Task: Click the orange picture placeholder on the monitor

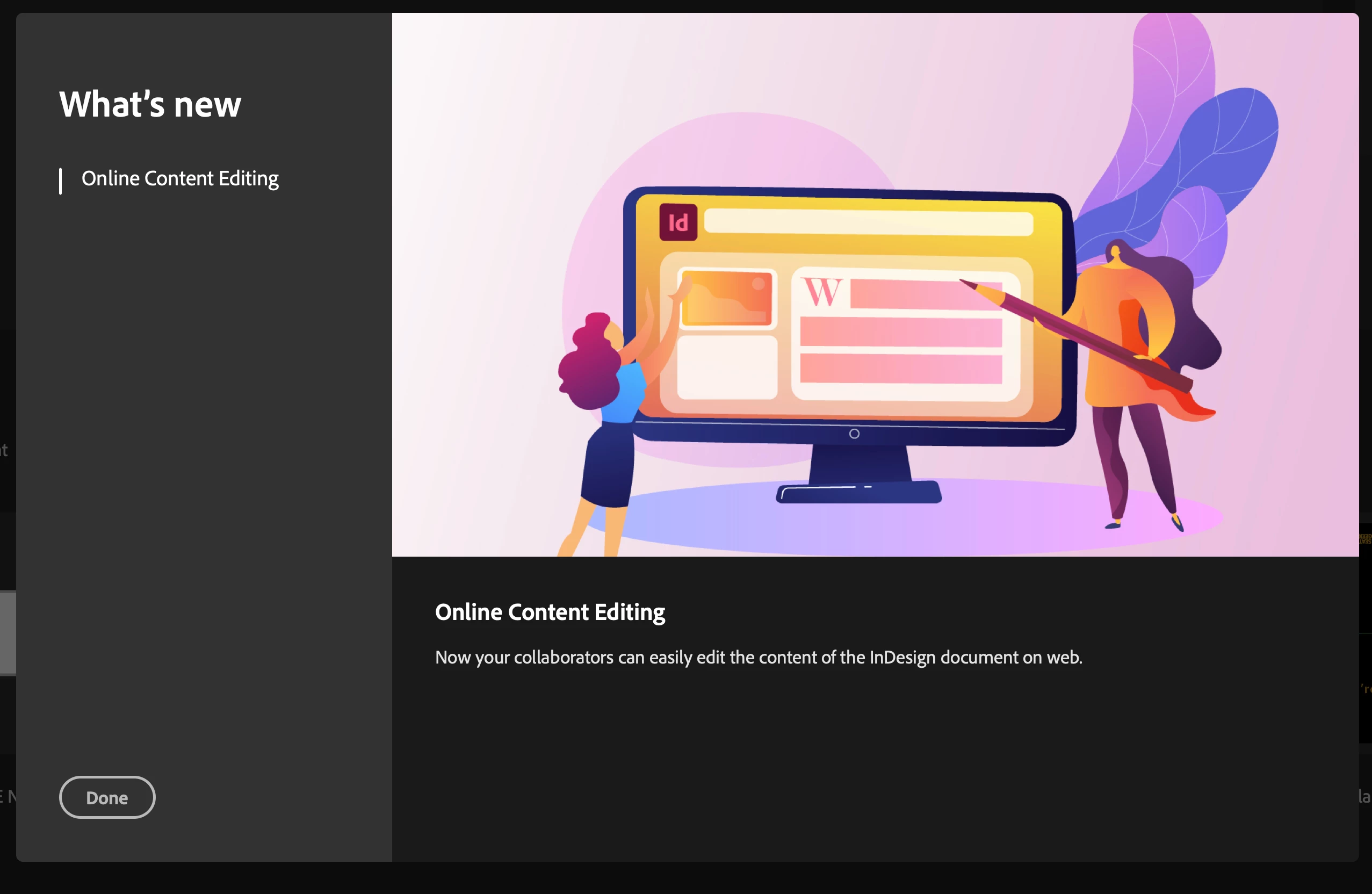Action: tap(727, 298)
